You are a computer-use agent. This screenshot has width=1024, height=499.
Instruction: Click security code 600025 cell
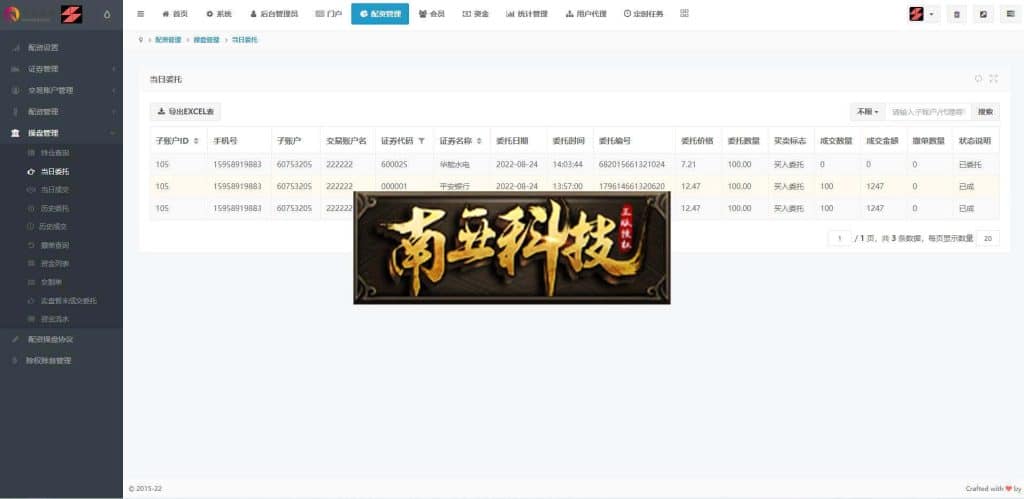(394, 165)
